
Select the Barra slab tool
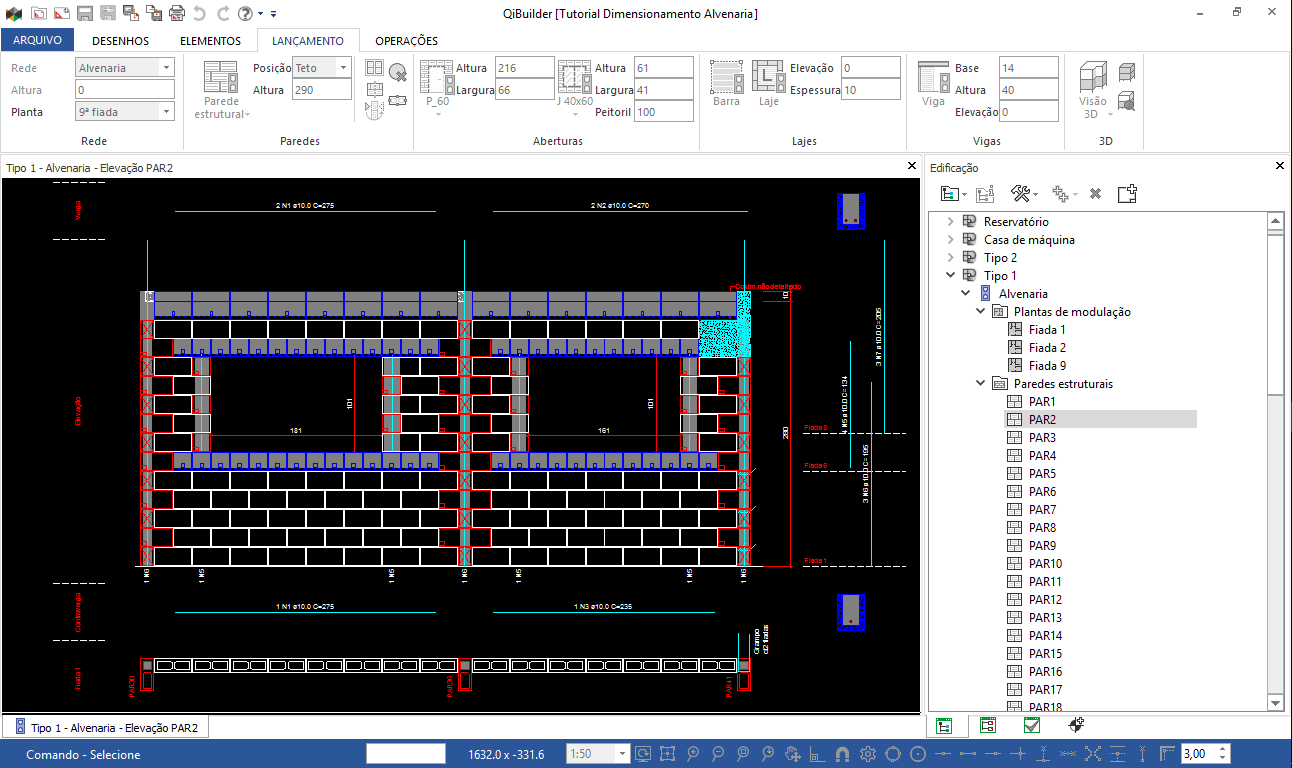coord(727,83)
